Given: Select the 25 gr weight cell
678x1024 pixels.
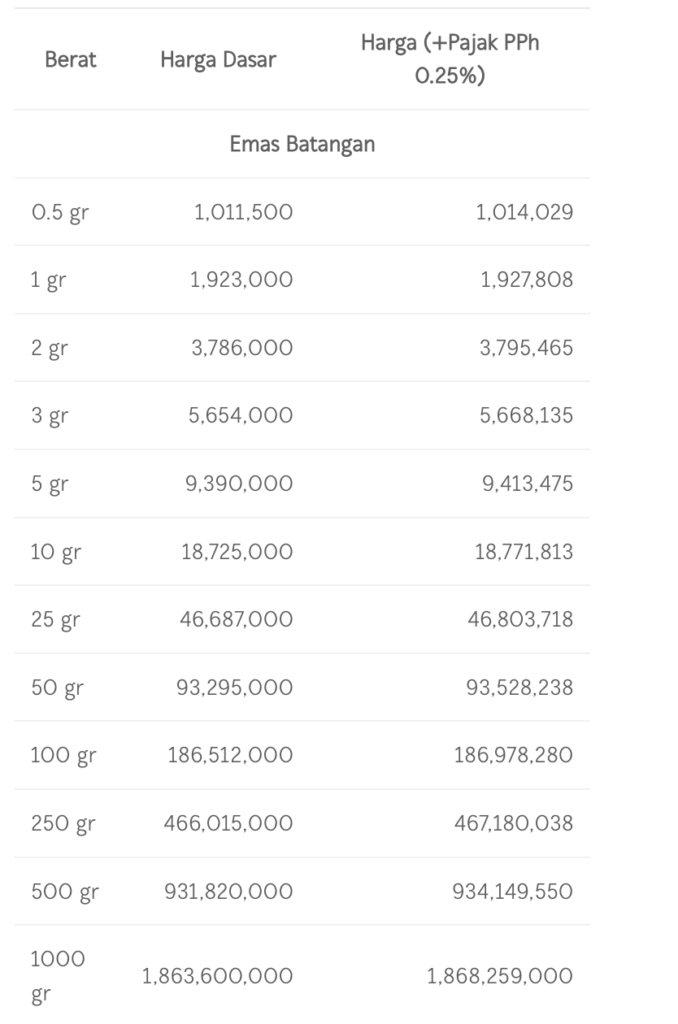Looking at the screenshot, I should point(55,619).
